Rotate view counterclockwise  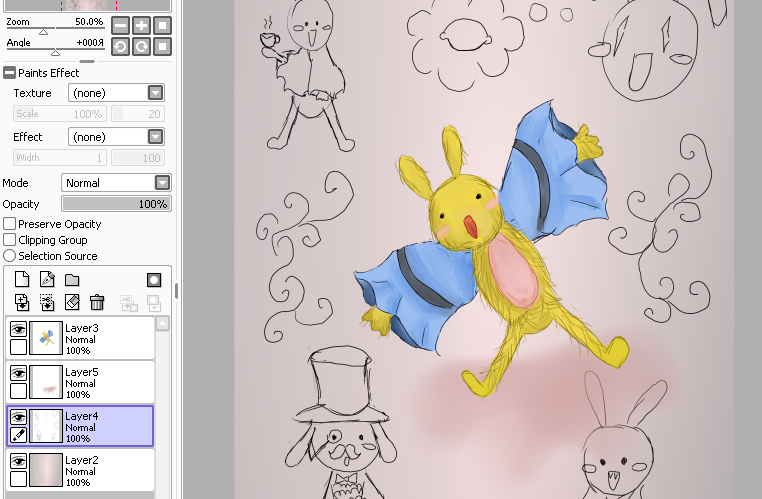click(x=121, y=47)
